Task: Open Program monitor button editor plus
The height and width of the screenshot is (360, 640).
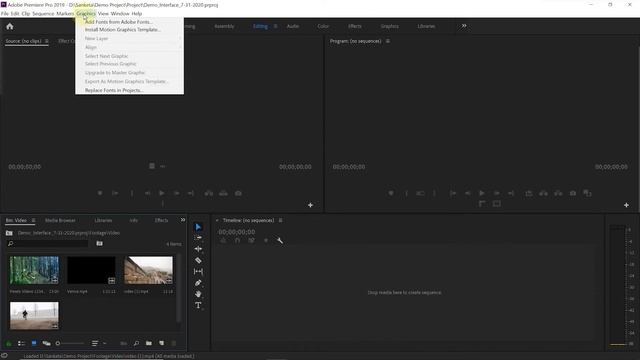Action: coord(626,205)
